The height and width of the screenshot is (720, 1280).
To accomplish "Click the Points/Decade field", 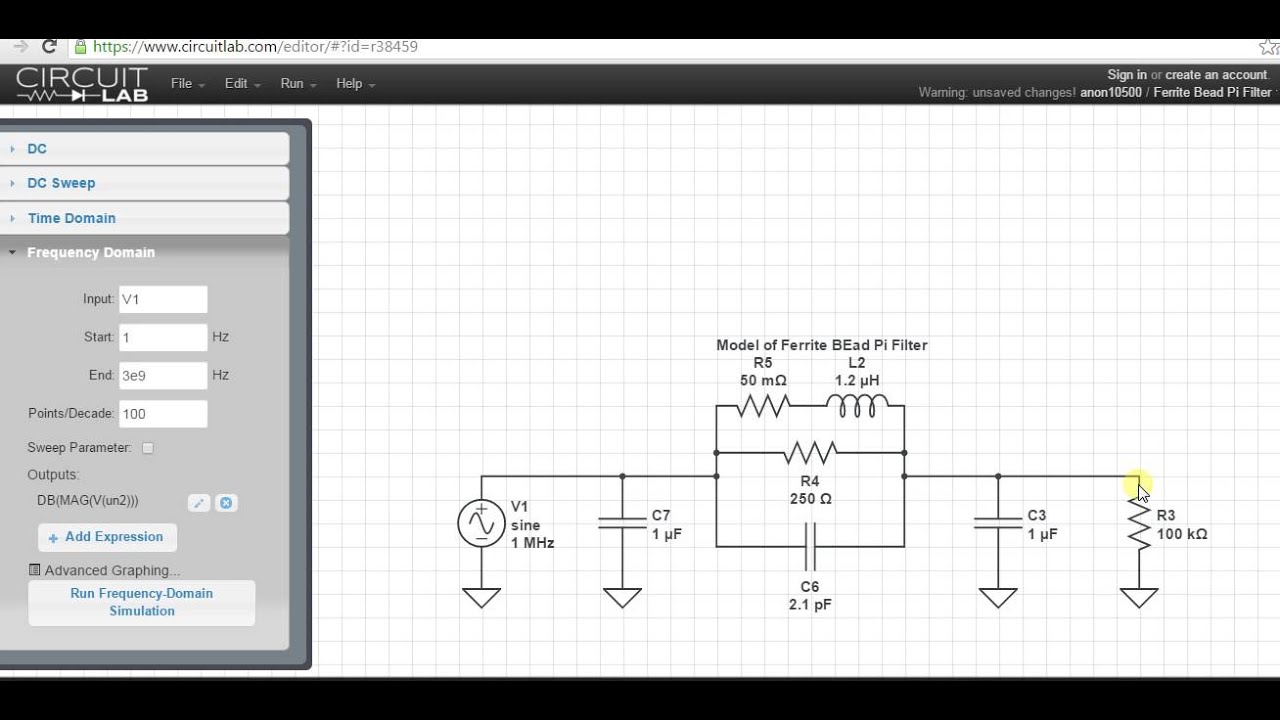I will [163, 414].
